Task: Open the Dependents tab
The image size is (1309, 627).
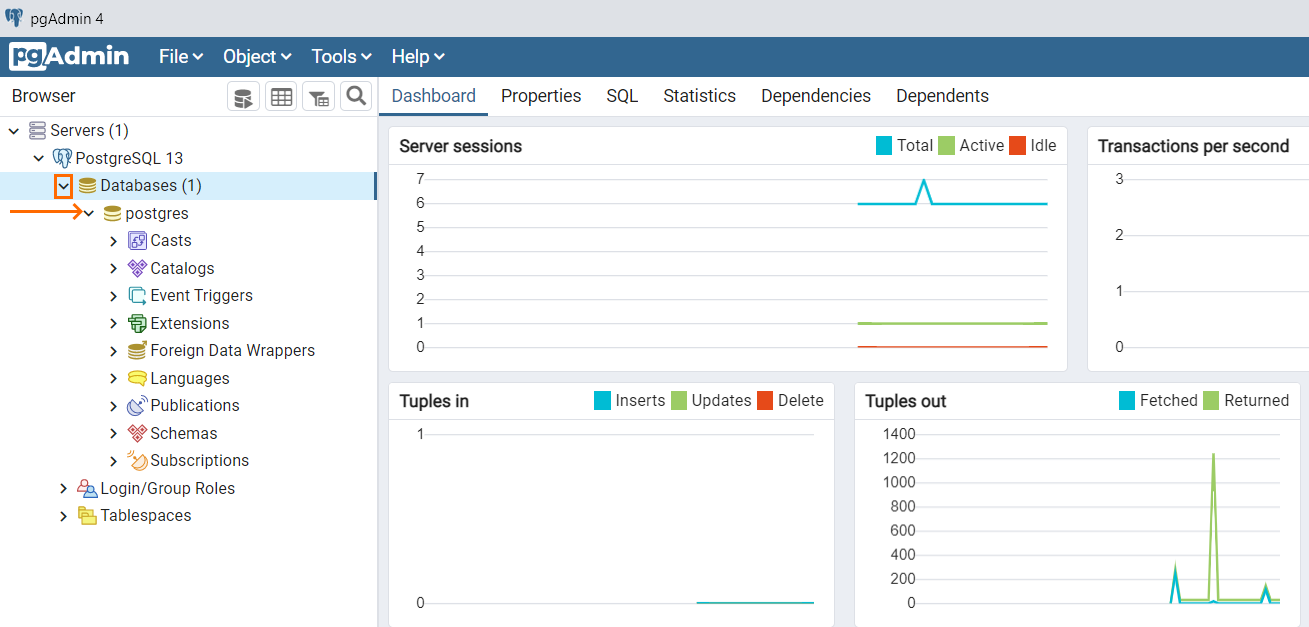Action: point(943,96)
